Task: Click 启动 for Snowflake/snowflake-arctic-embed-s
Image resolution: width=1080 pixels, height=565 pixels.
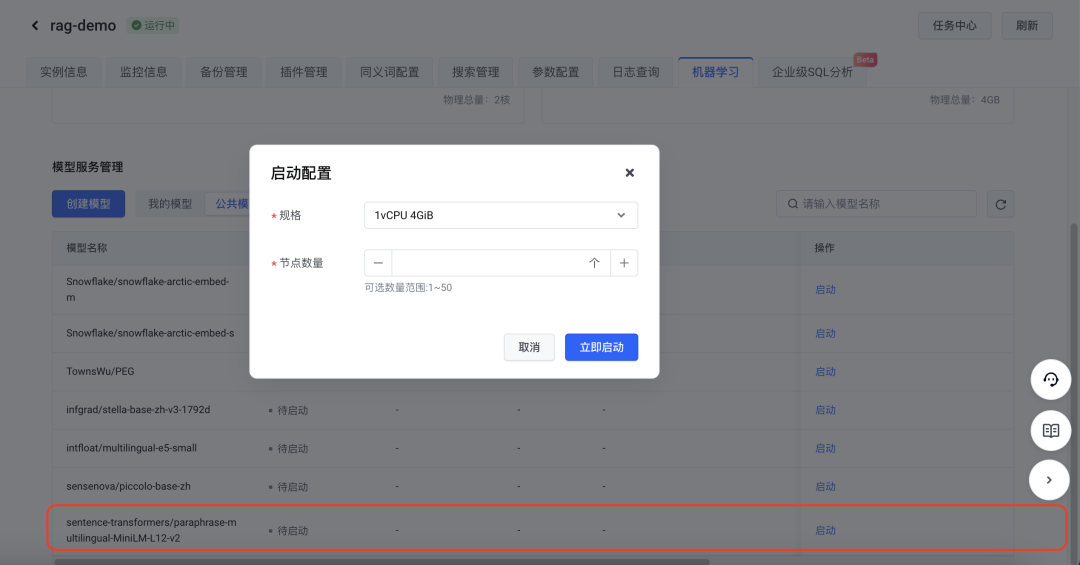Action: 825,333
